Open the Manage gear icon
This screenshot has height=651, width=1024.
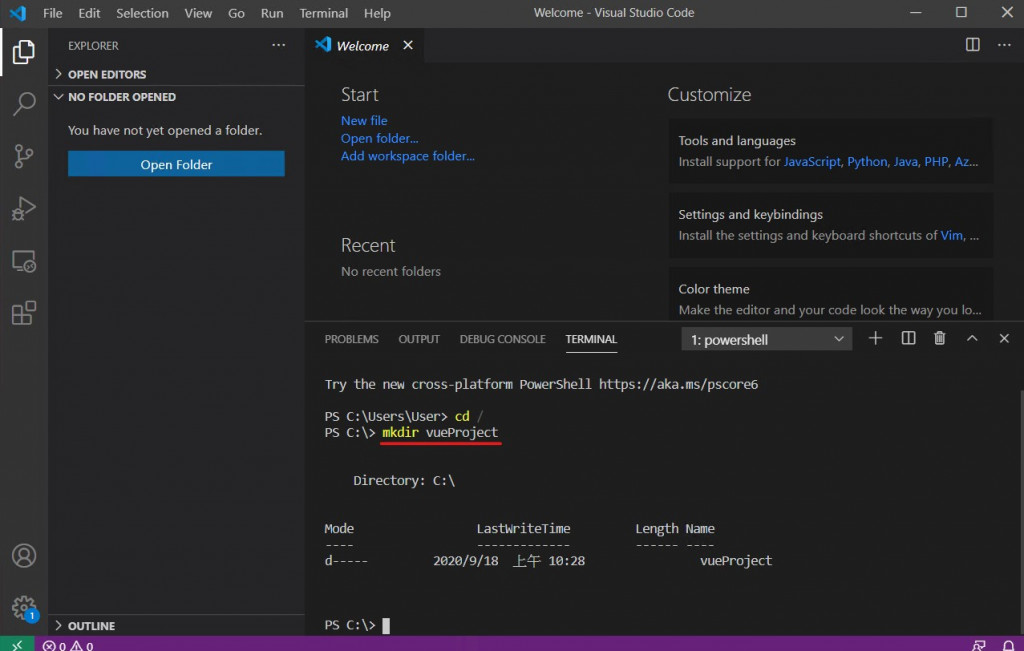tap(24, 607)
